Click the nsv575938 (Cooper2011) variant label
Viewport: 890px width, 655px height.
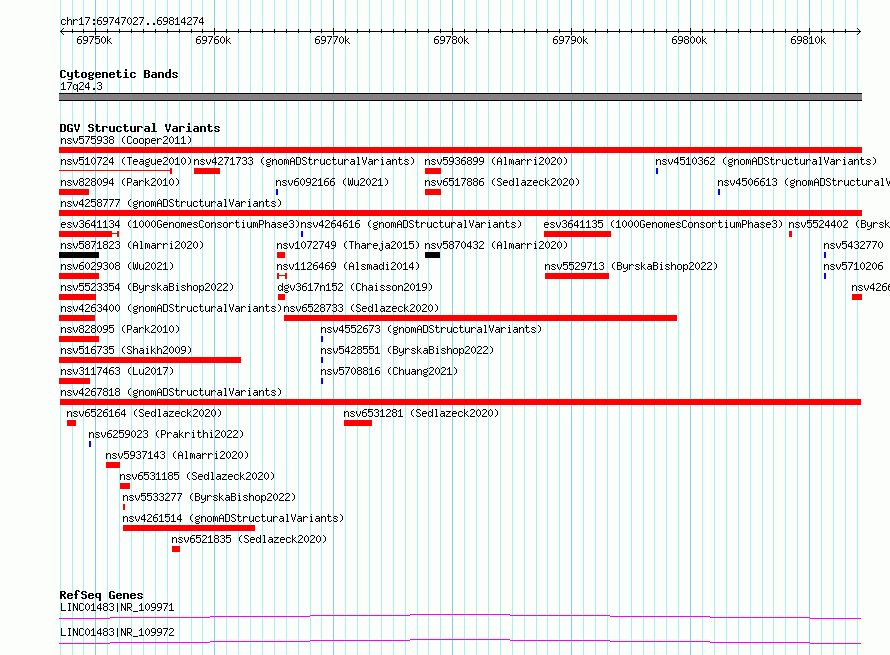tap(126, 140)
